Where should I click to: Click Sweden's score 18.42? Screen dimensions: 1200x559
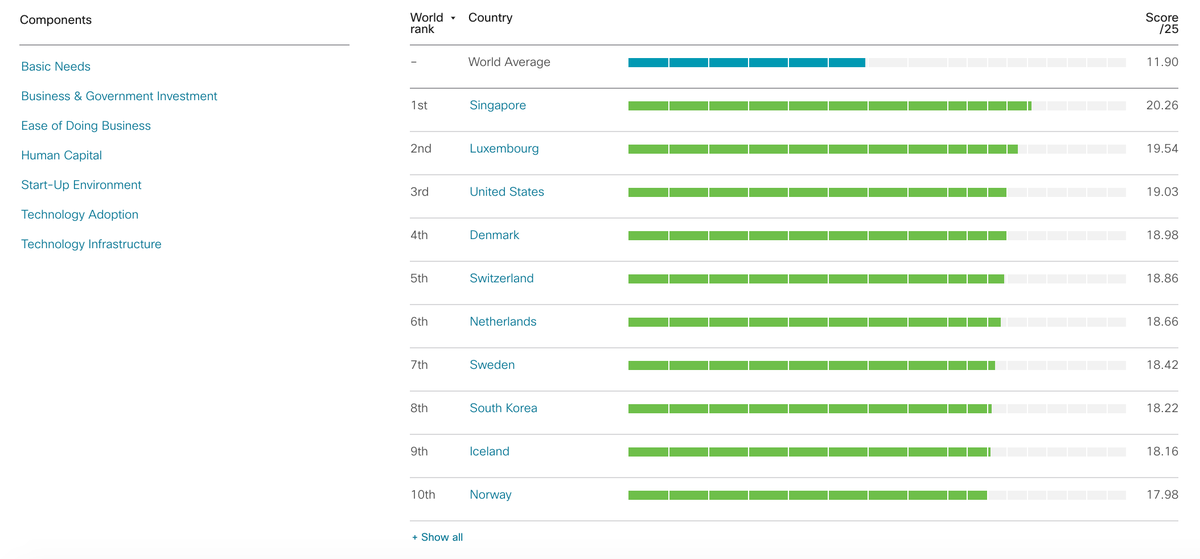(x=1162, y=365)
